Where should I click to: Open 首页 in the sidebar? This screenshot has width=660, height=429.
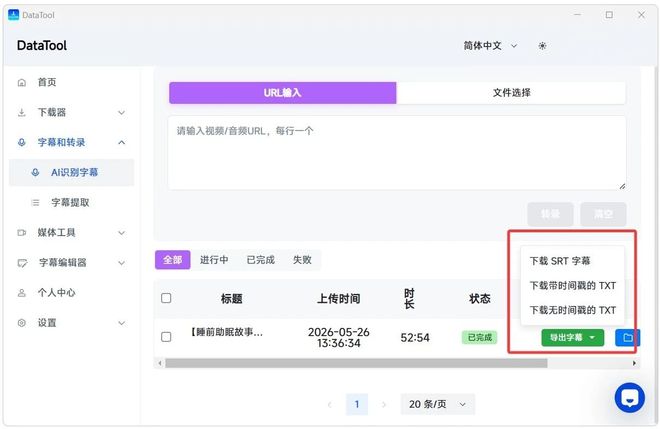tap(72, 83)
